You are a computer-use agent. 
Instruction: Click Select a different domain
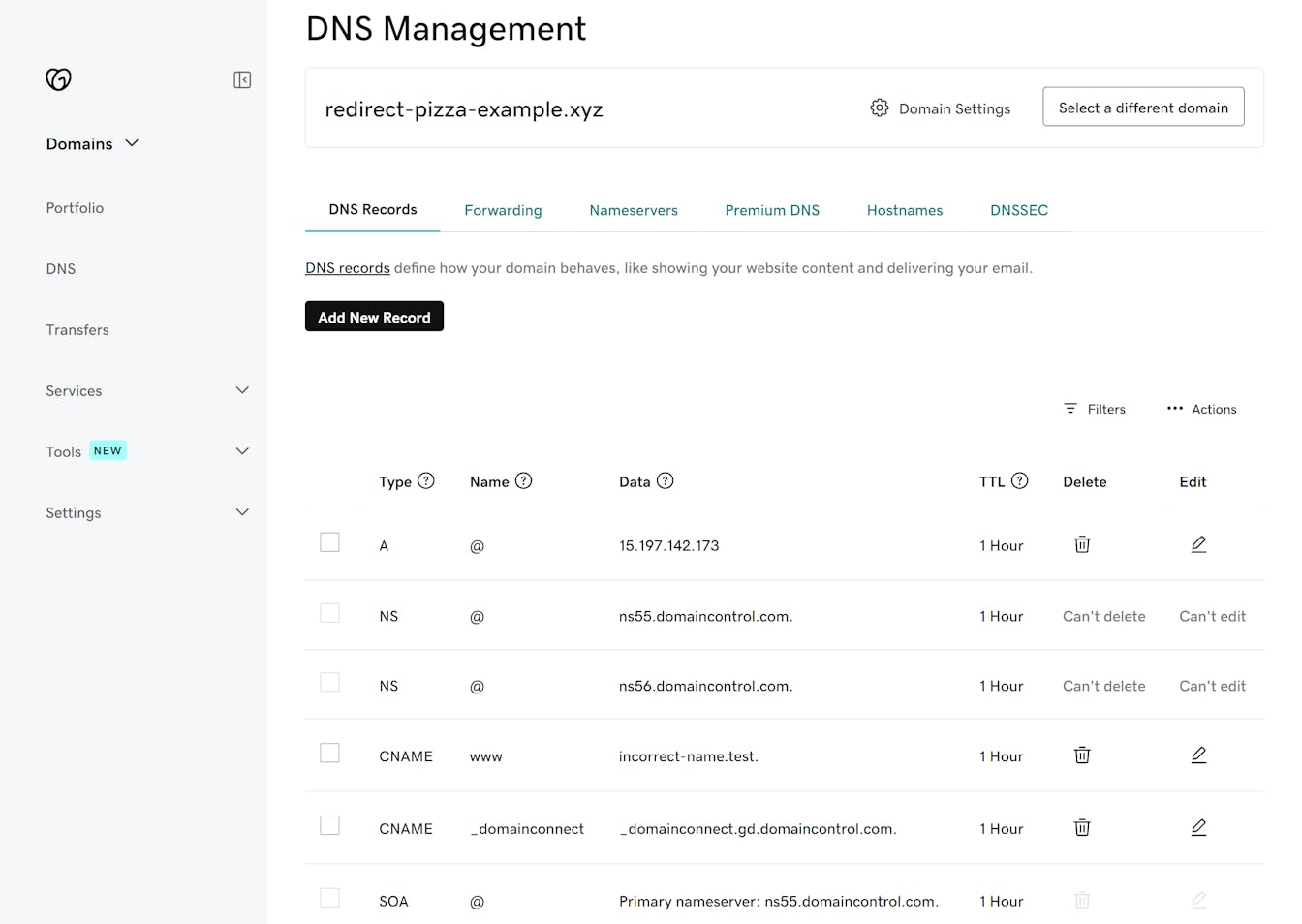coord(1143,107)
